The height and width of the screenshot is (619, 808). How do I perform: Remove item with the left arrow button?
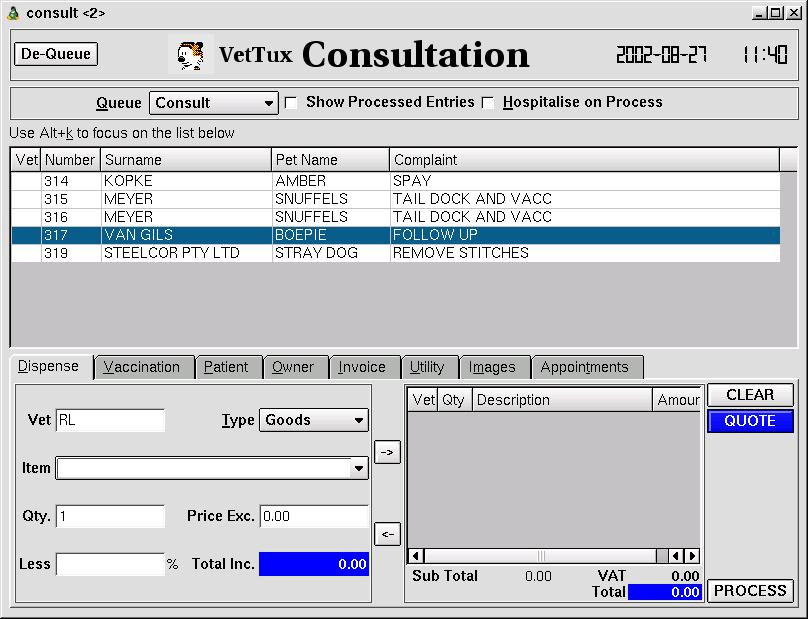point(387,534)
